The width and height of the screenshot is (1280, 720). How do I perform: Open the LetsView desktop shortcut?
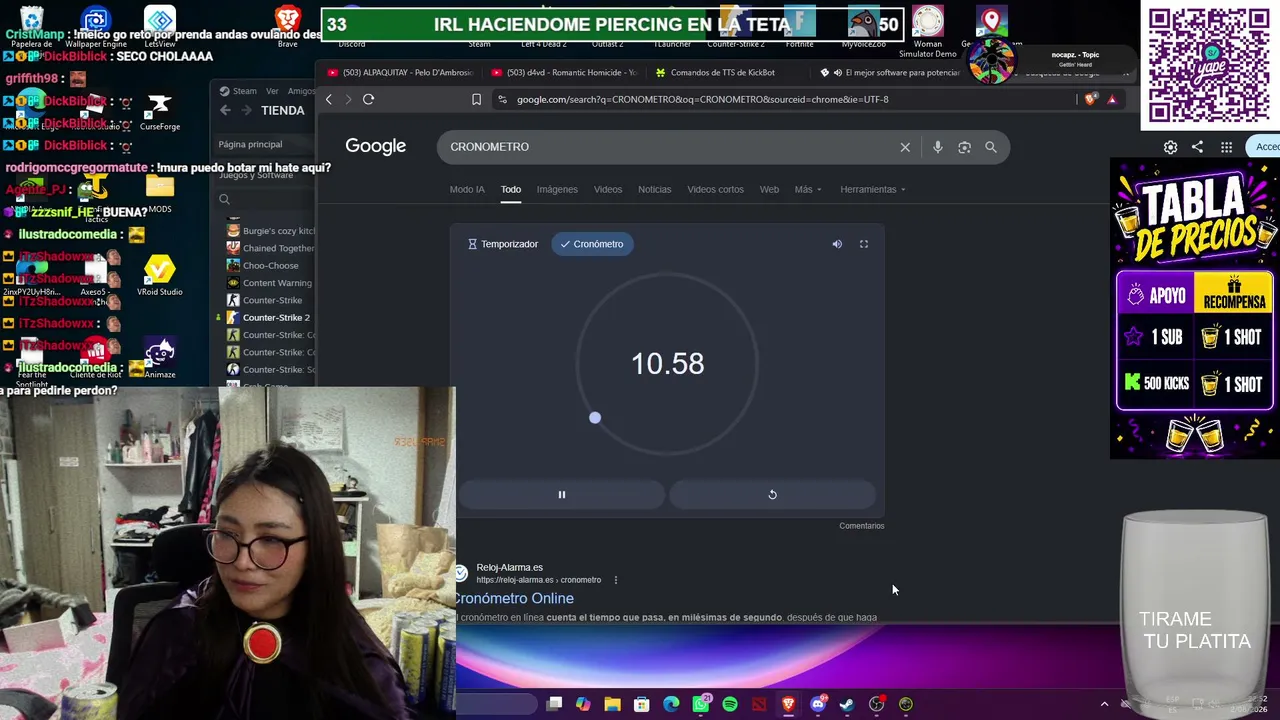click(x=160, y=26)
